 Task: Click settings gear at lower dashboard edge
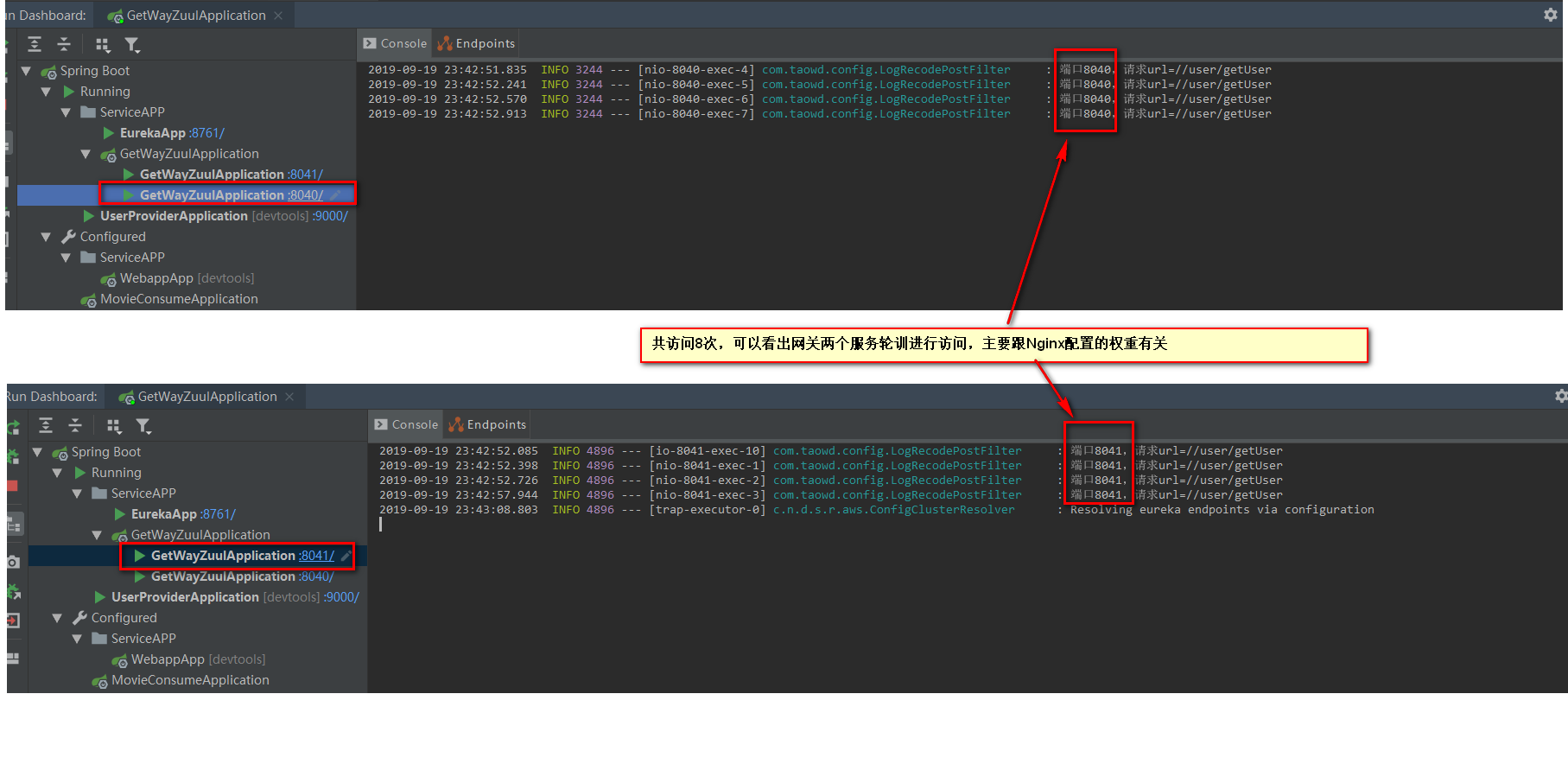[x=1561, y=396]
